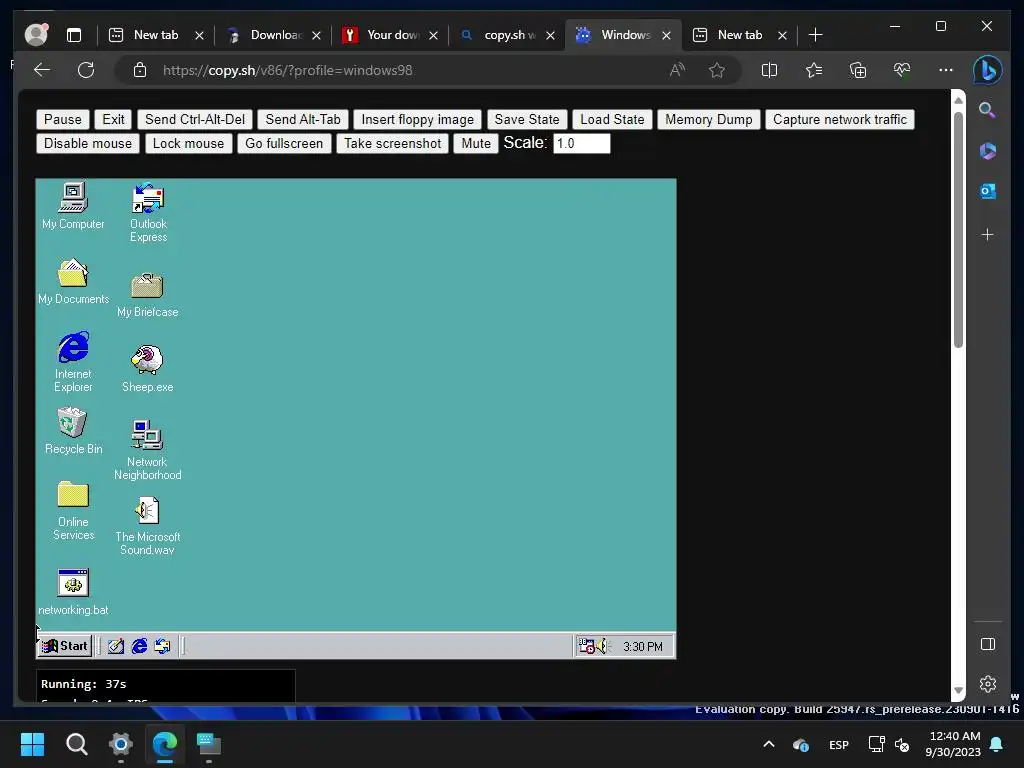The height and width of the screenshot is (768, 1024).
Task: Click the sidebar search icon
Action: pyautogui.click(x=987, y=110)
